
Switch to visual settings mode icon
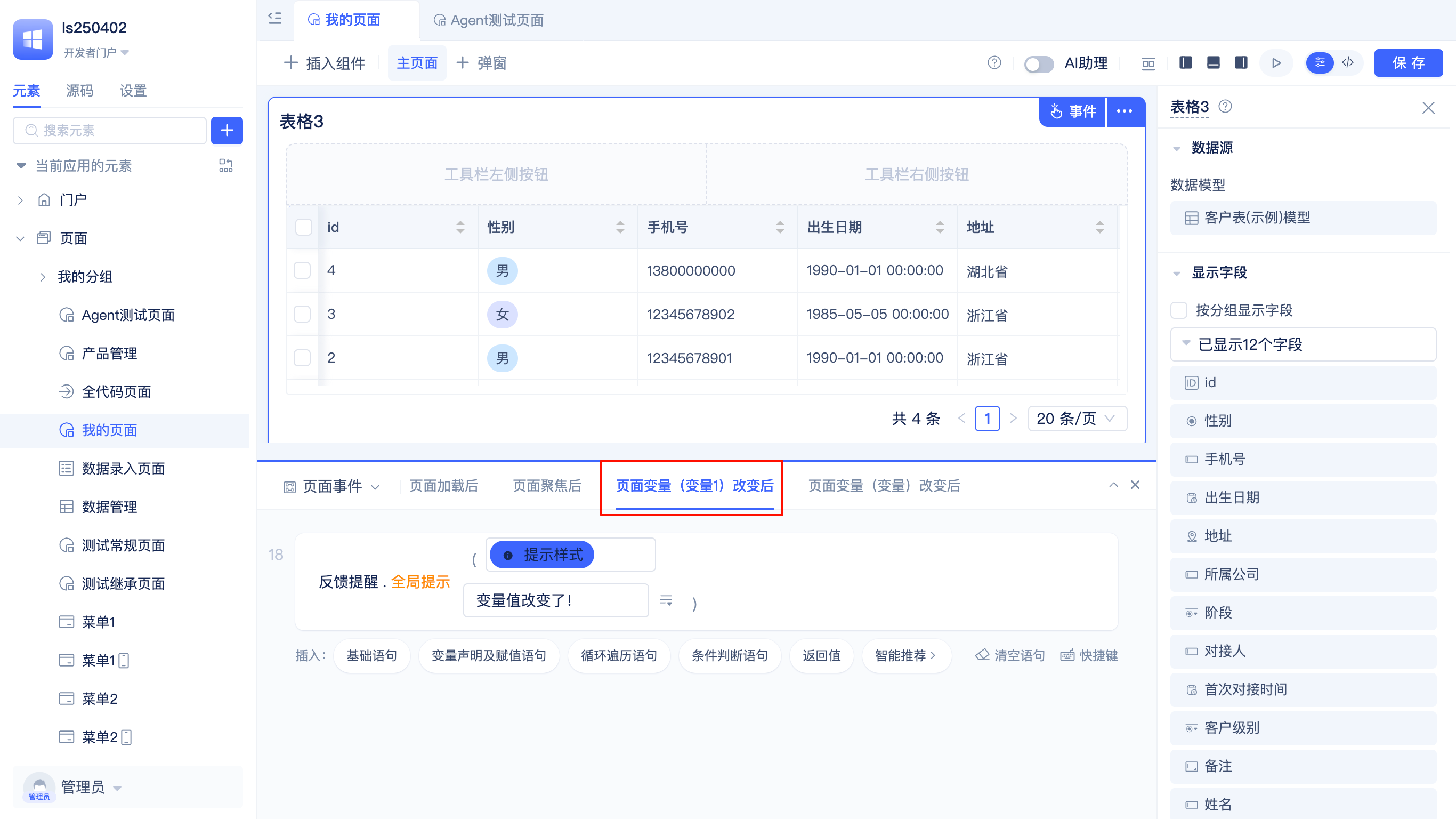point(1320,63)
